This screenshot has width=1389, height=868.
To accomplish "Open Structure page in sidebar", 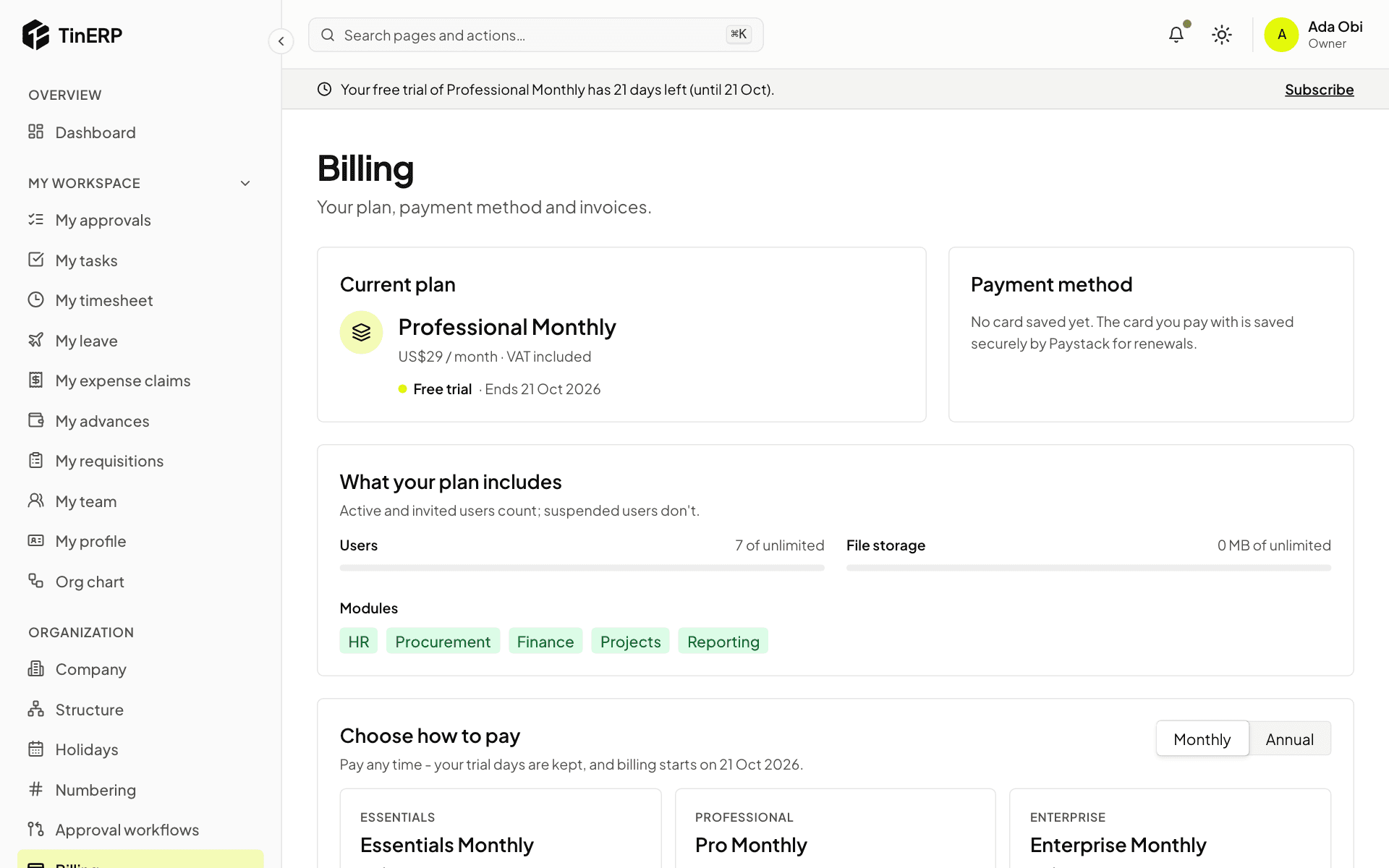I will (x=140, y=709).
